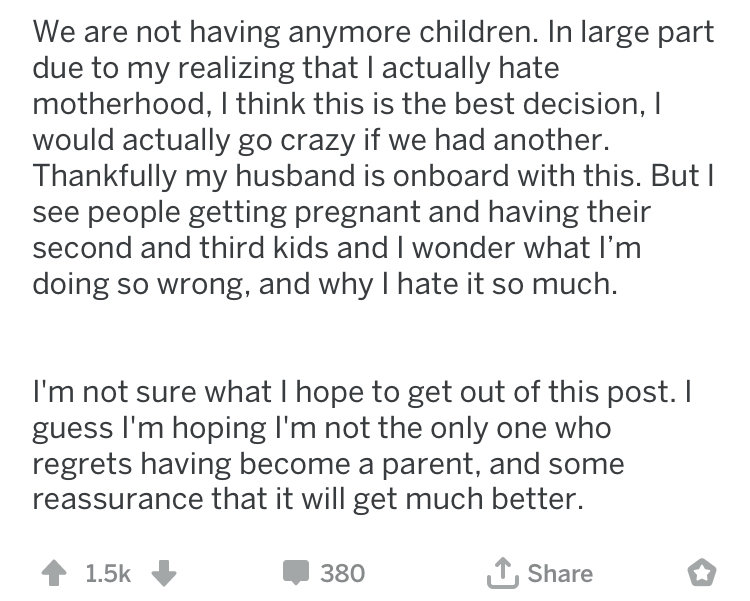Viewport: 750px width, 601px height.
Task: Click the line starting 'due to my realizing'
Action: pos(296,68)
